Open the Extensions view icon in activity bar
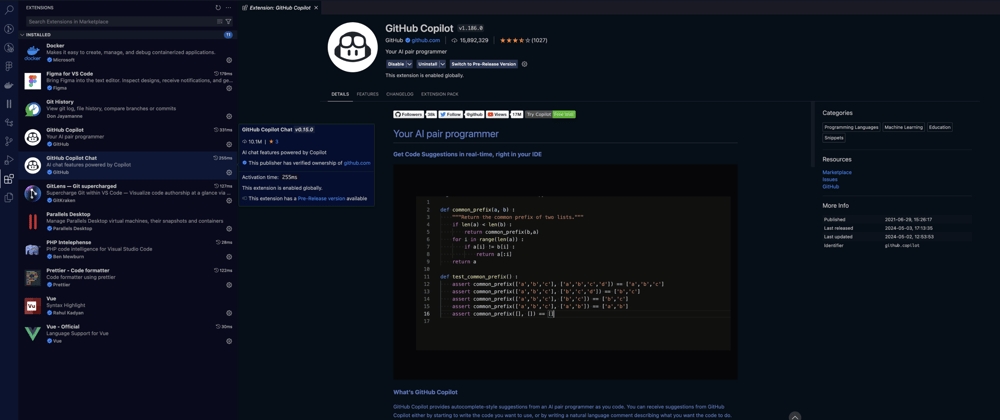This screenshot has height=420, width=1000. click(9, 179)
